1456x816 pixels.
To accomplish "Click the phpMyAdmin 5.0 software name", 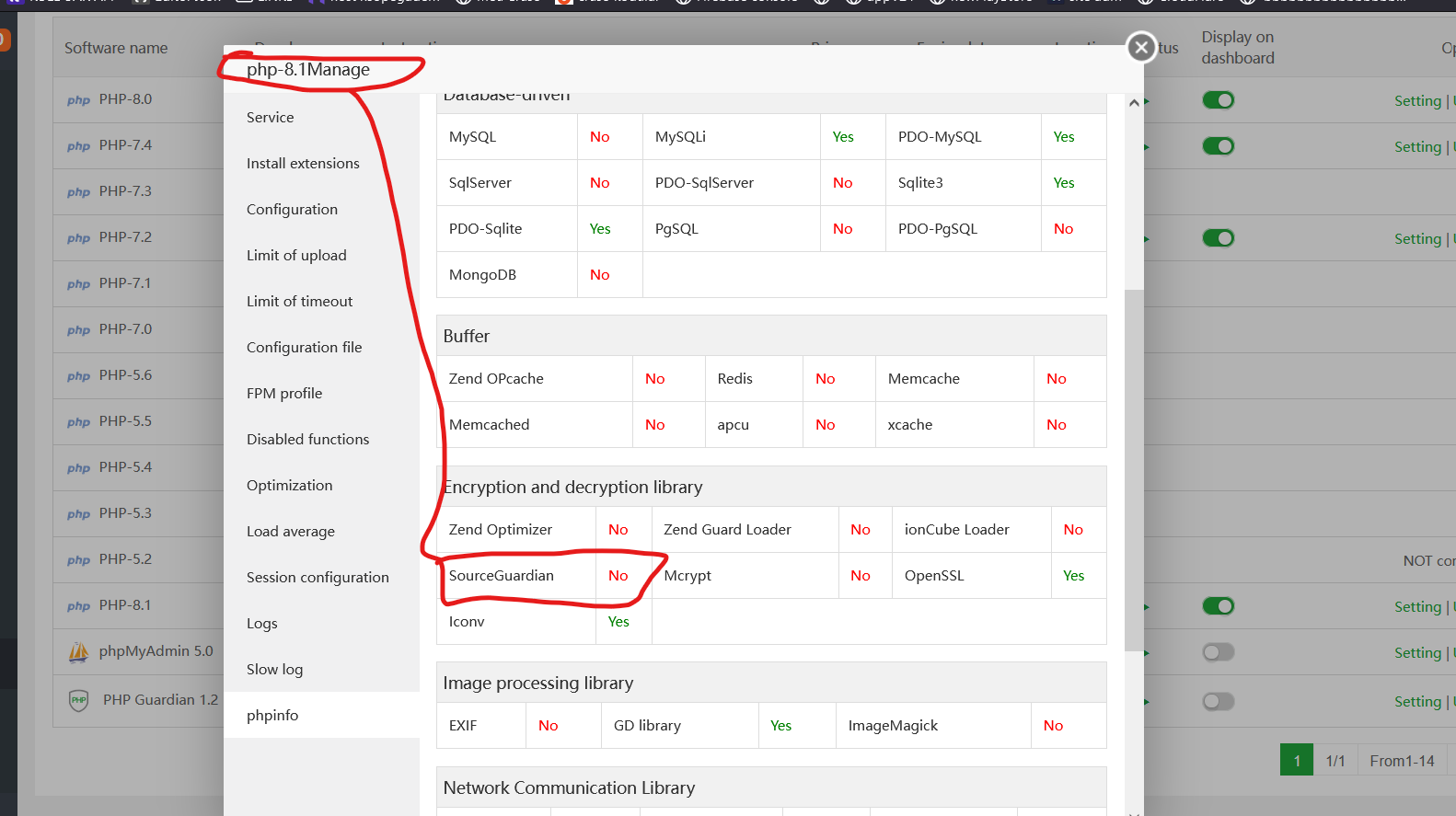I will pos(156,650).
